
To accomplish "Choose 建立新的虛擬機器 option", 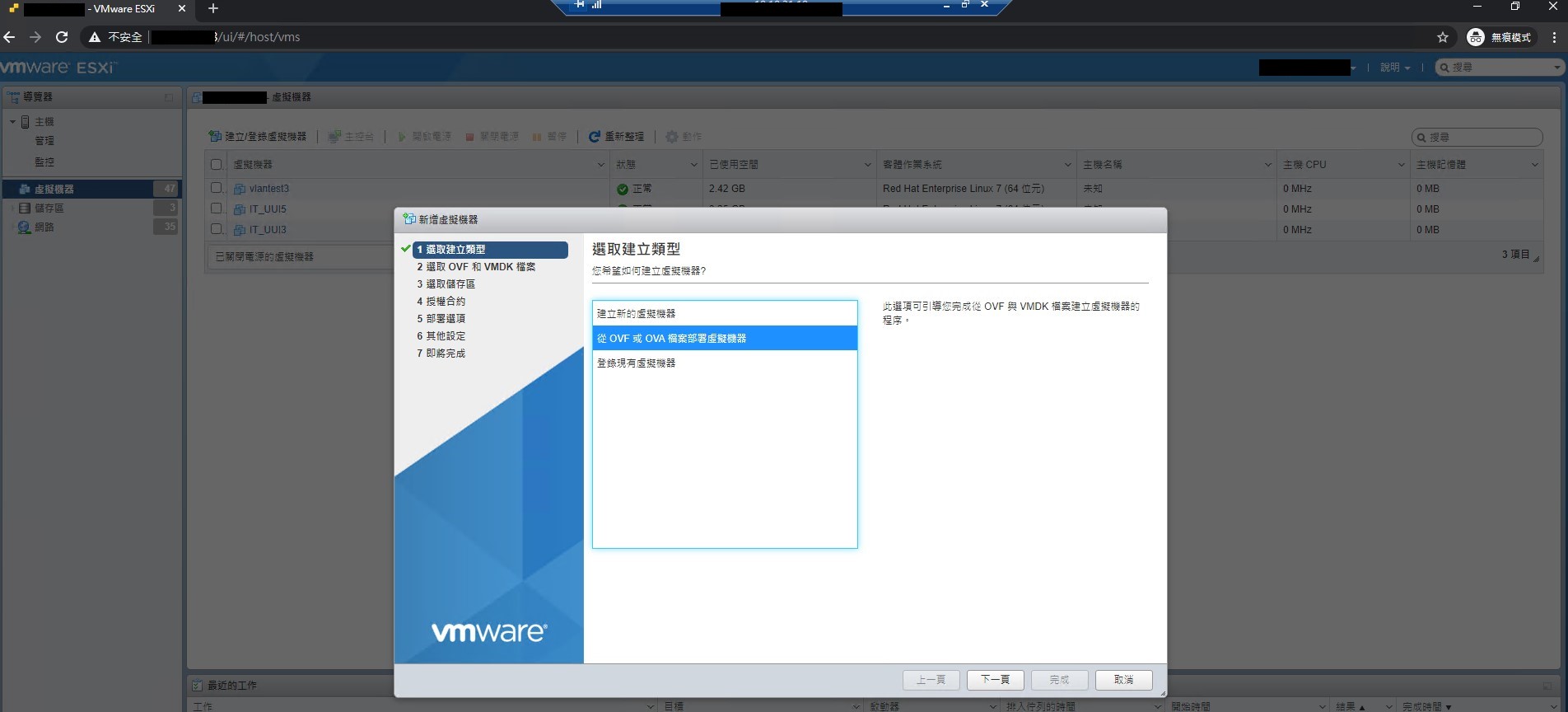I will click(725, 314).
